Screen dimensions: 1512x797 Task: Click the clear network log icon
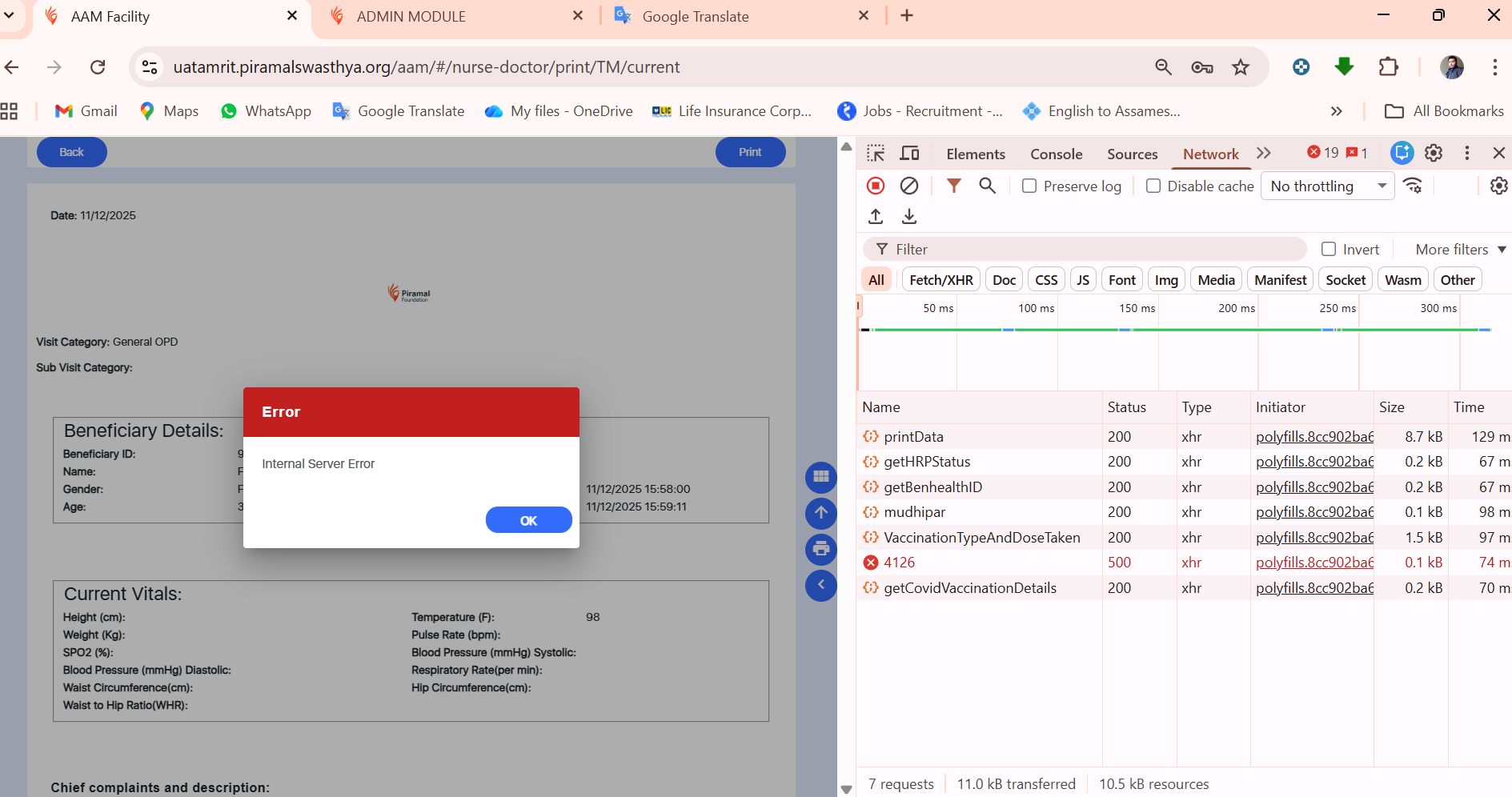point(909,186)
